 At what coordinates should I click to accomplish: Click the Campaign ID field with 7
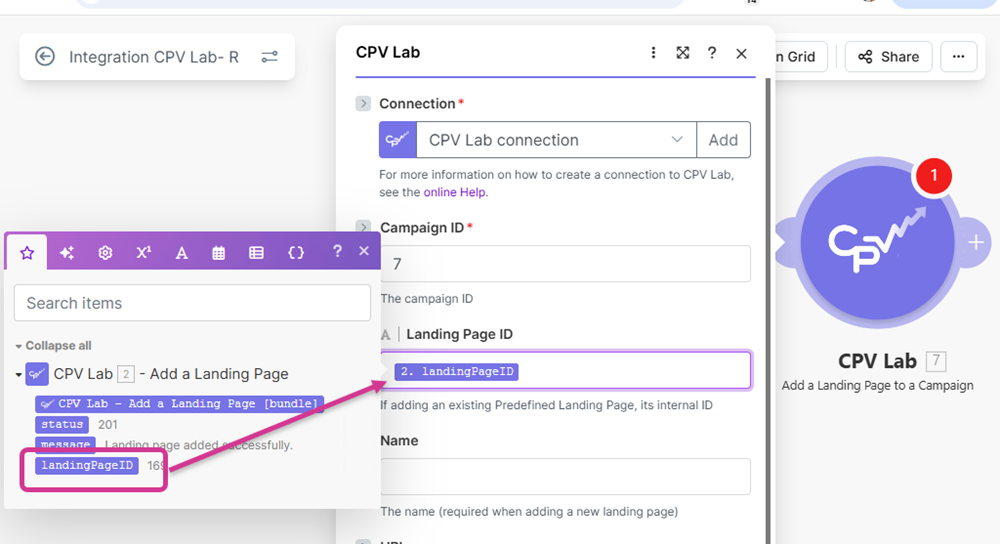[566, 263]
